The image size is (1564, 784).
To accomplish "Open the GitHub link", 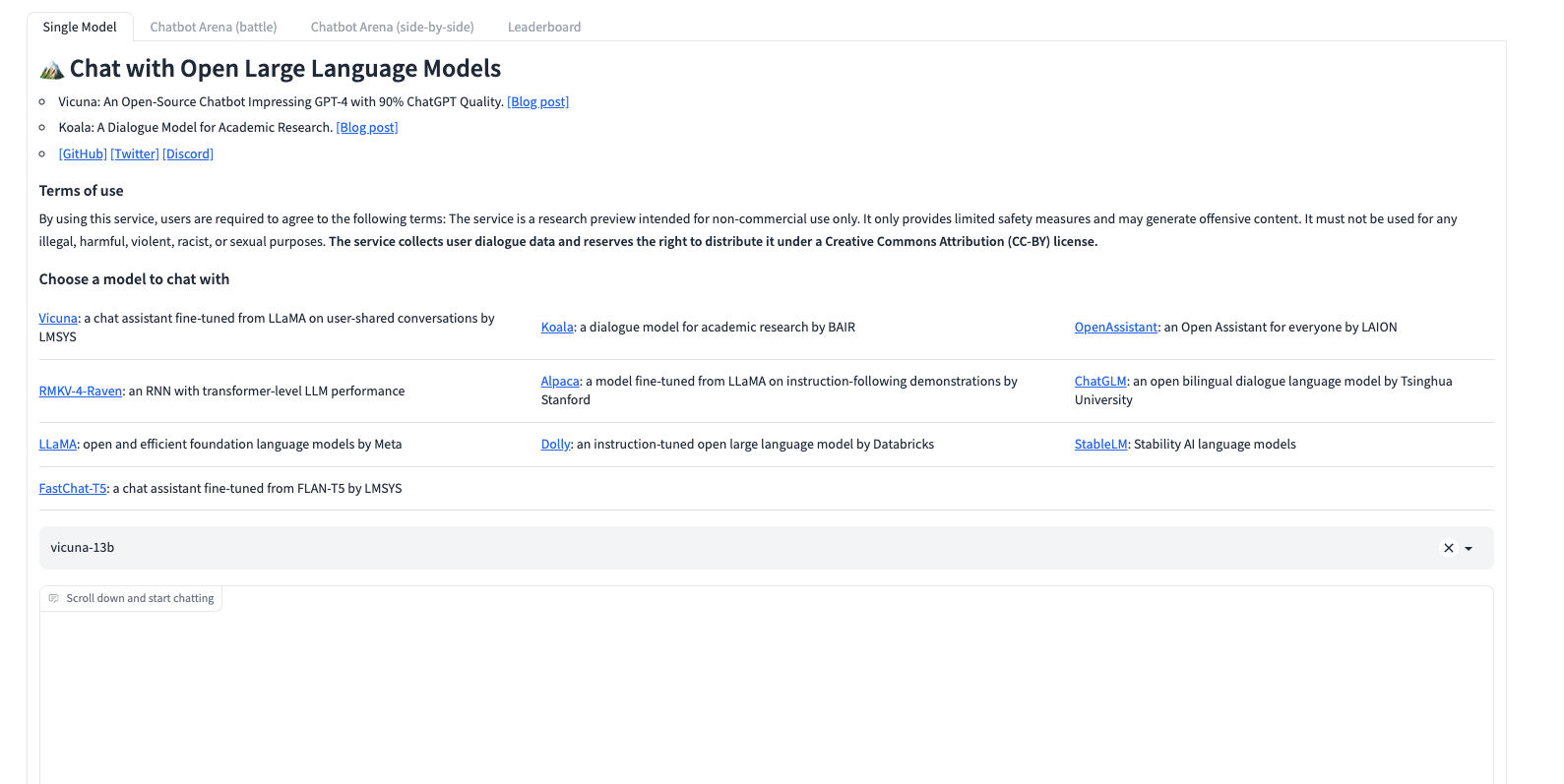I will (x=83, y=153).
